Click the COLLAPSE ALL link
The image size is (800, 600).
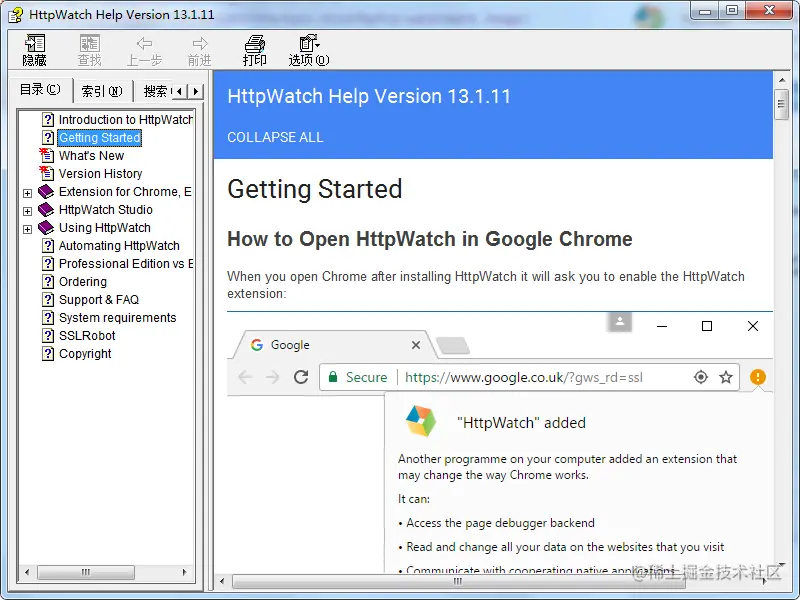click(x=275, y=137)
